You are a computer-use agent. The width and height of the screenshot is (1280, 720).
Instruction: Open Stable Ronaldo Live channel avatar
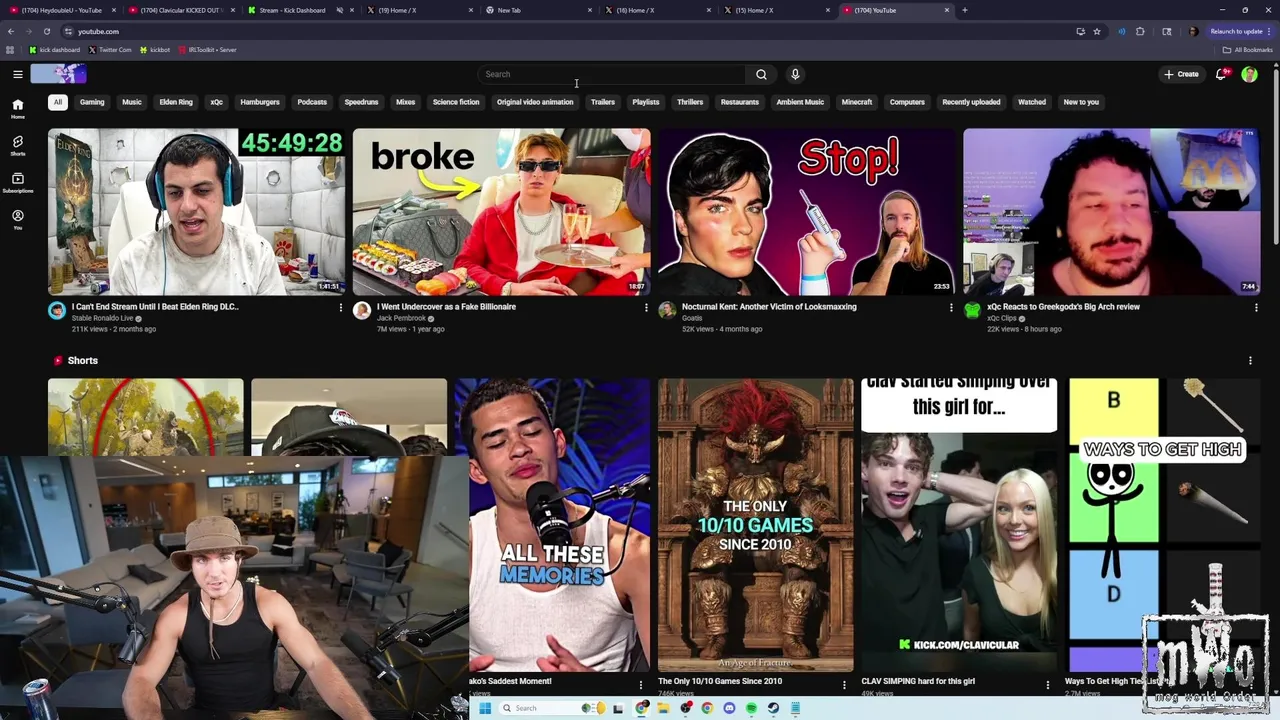point(57,311)
